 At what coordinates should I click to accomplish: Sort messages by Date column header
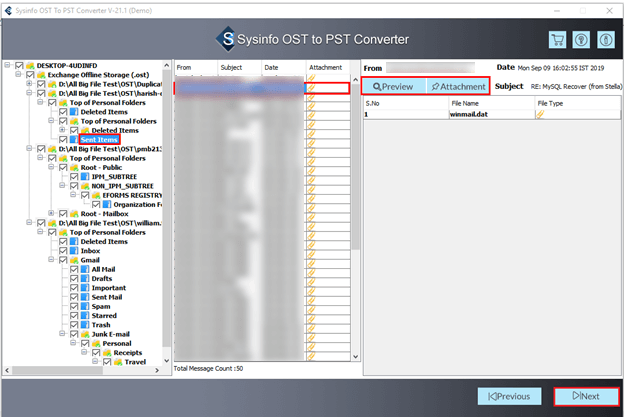[x=283, y=68]
